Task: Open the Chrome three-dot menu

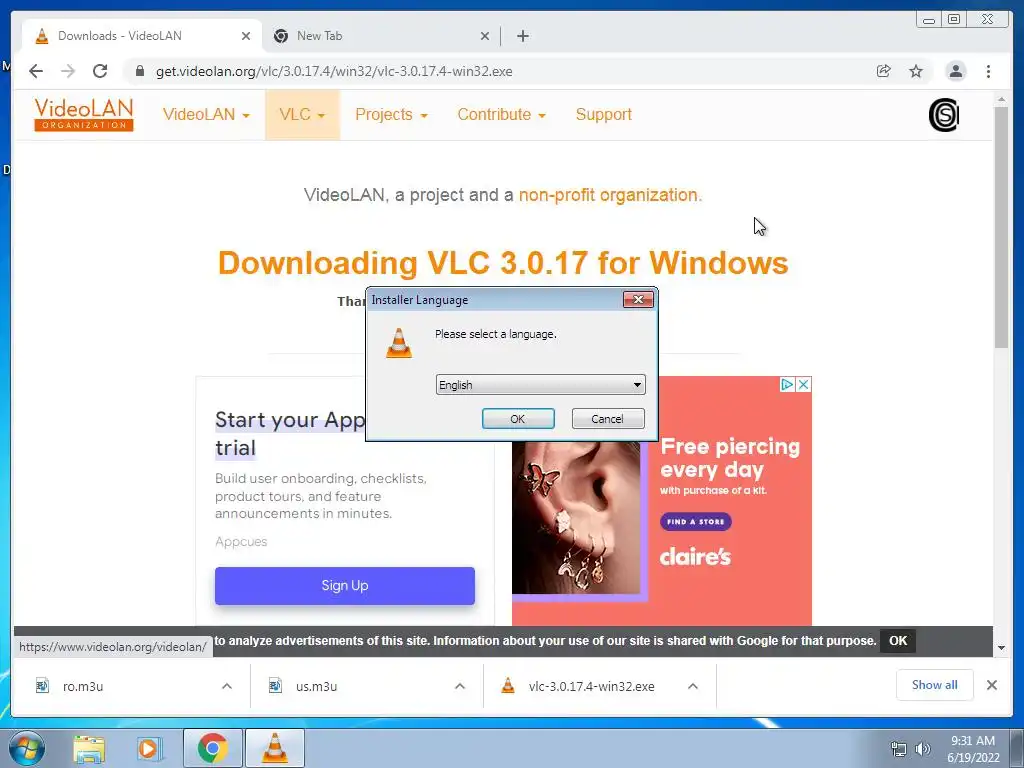Action: point(988,71)
